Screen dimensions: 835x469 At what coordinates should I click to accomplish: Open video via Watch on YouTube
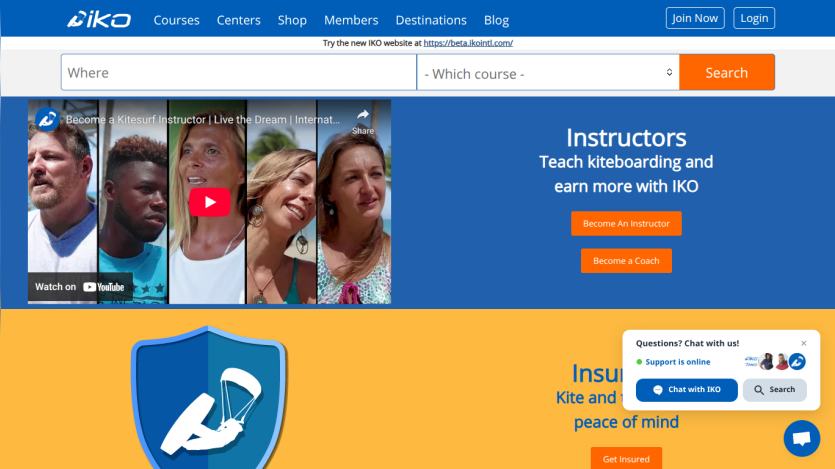point(80,287)
